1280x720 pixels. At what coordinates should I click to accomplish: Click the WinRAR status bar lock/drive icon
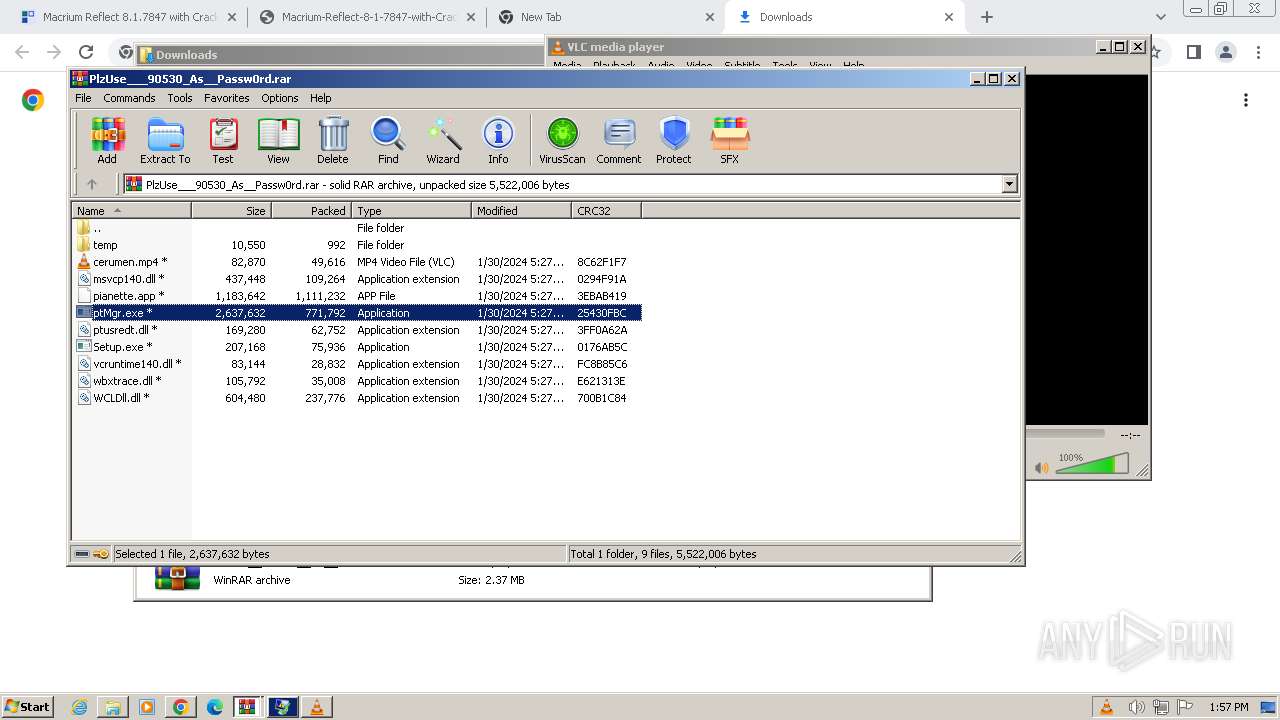[92, 554]
